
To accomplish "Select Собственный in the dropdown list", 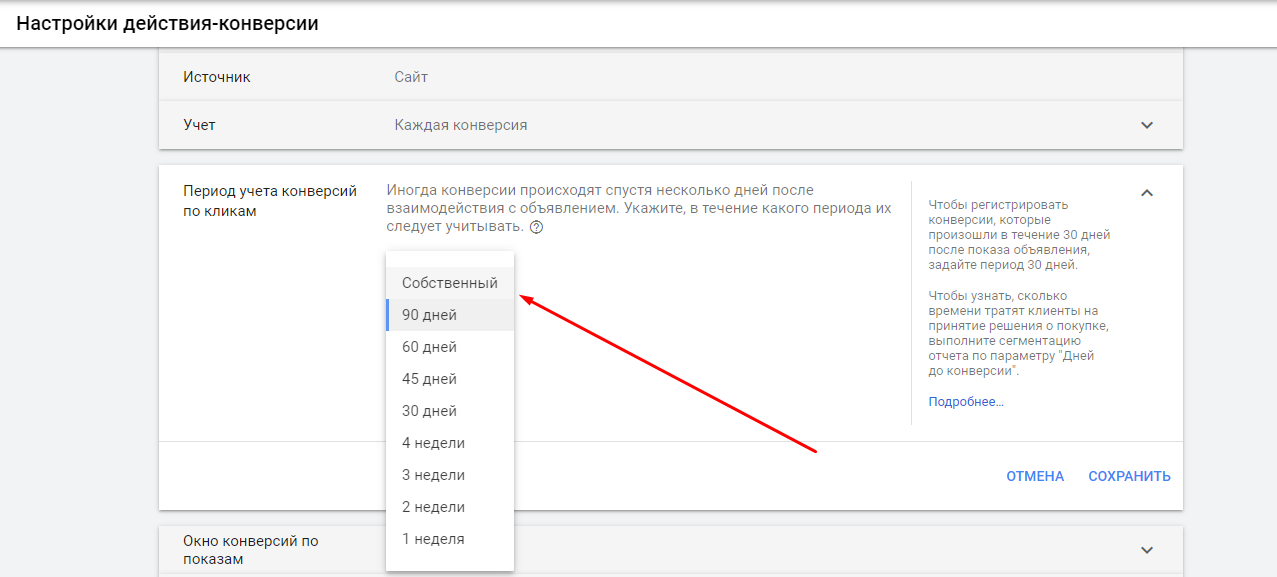I will click(x=449, y=283).
